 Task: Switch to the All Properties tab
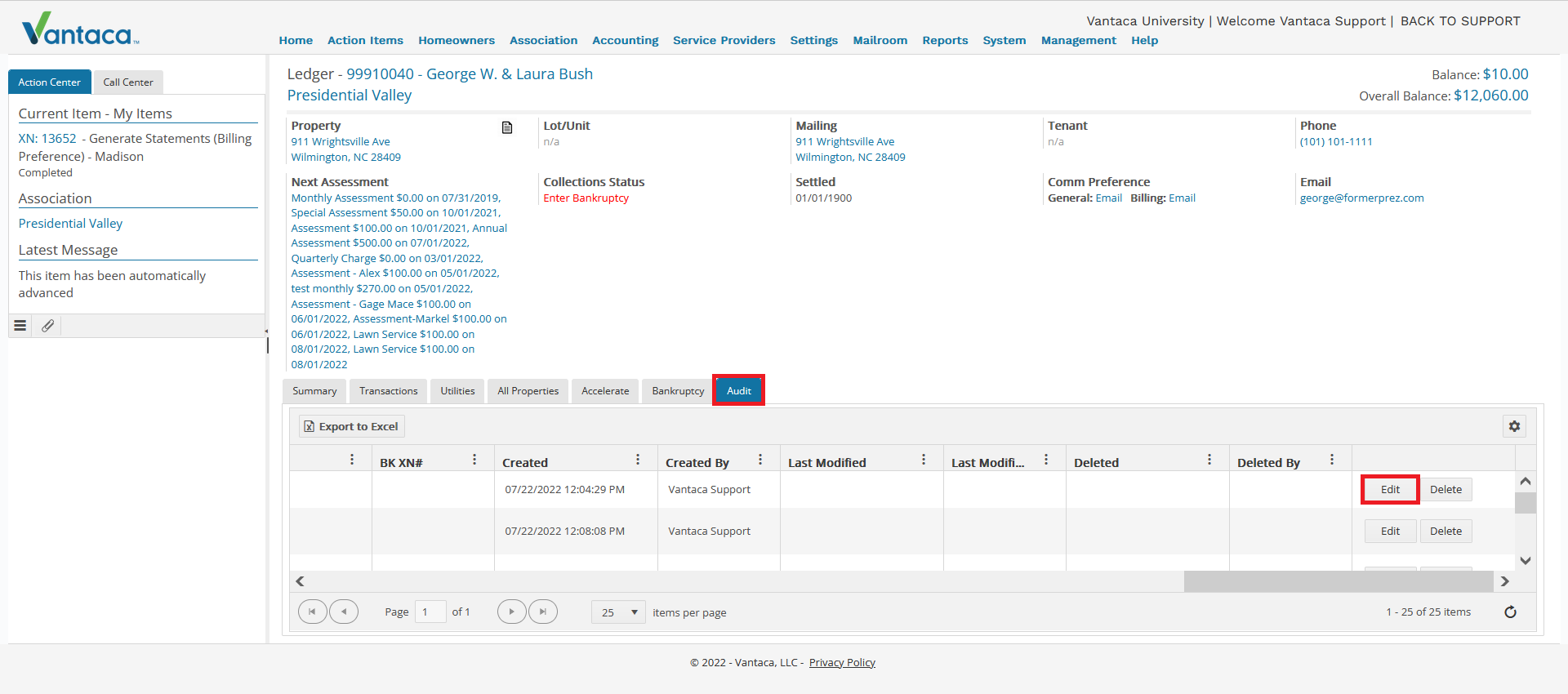point(528,391)
